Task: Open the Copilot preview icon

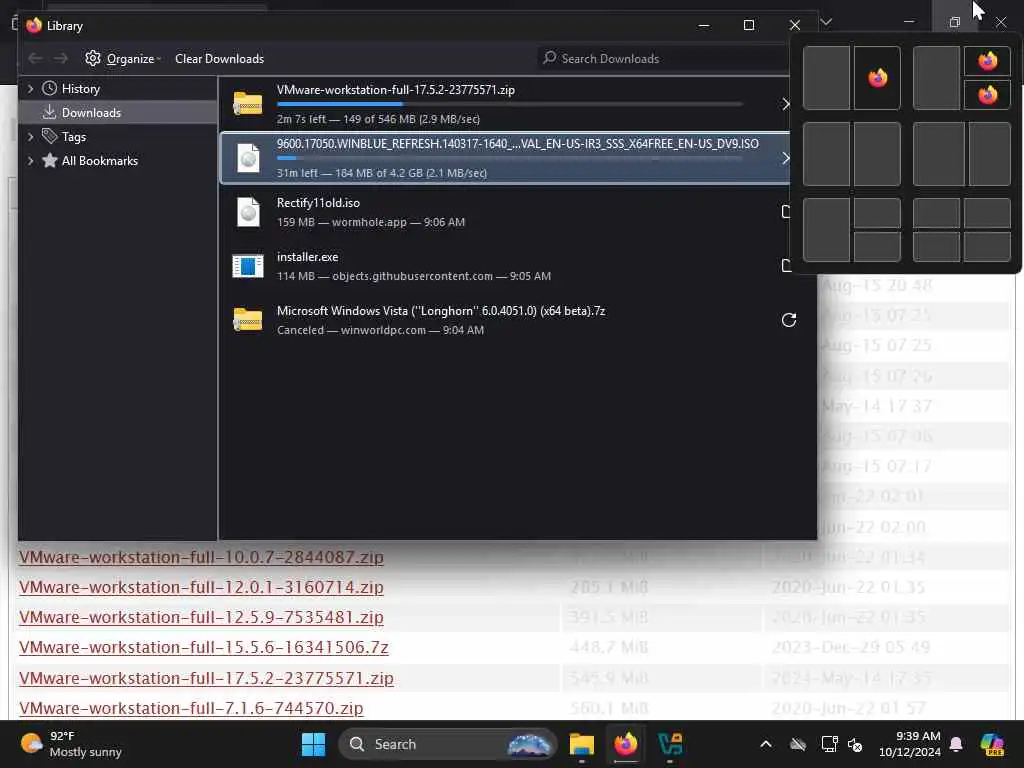Action: point(992,744)
